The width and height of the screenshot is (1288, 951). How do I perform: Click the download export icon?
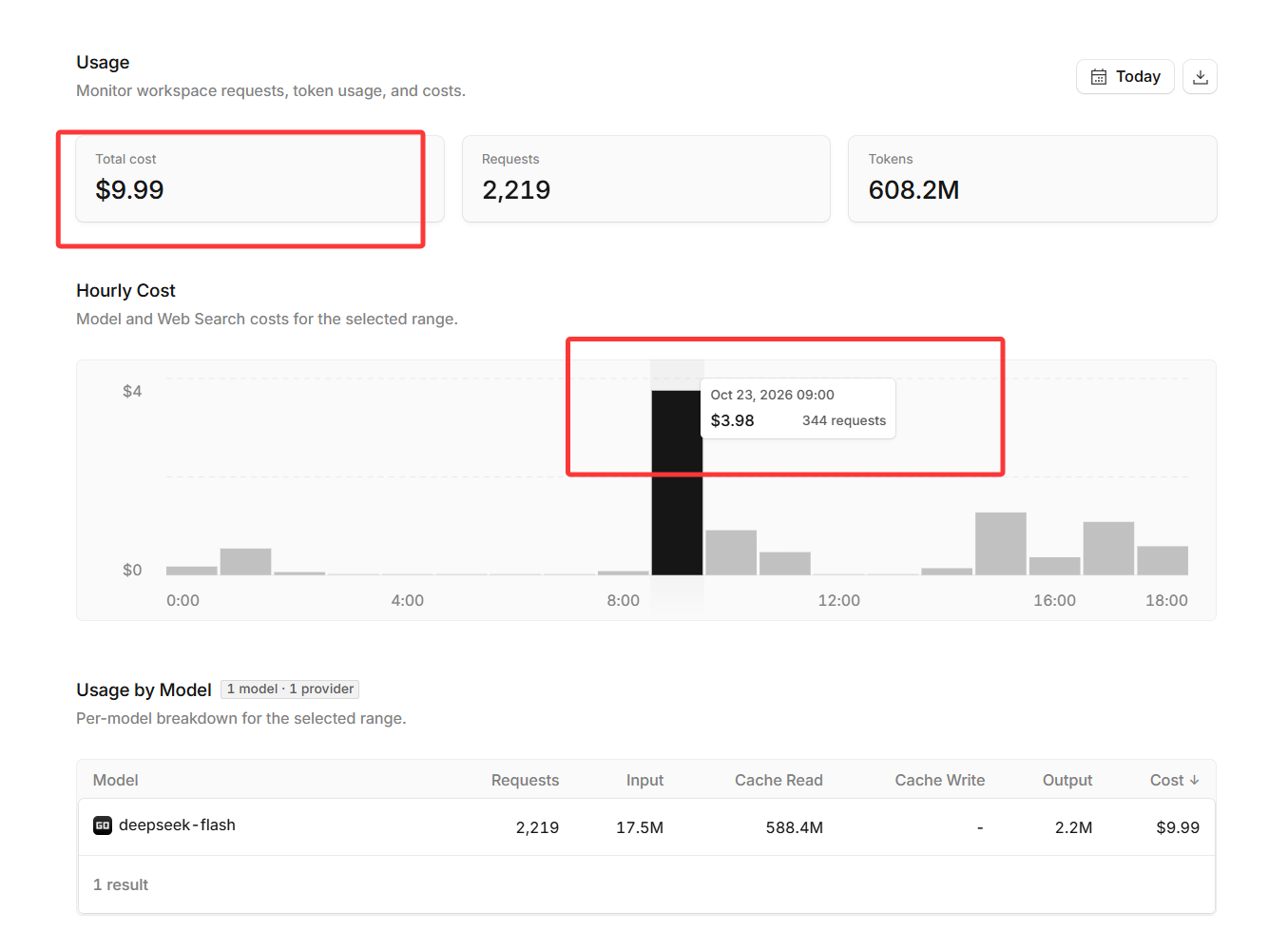(x=1200, y=77)
